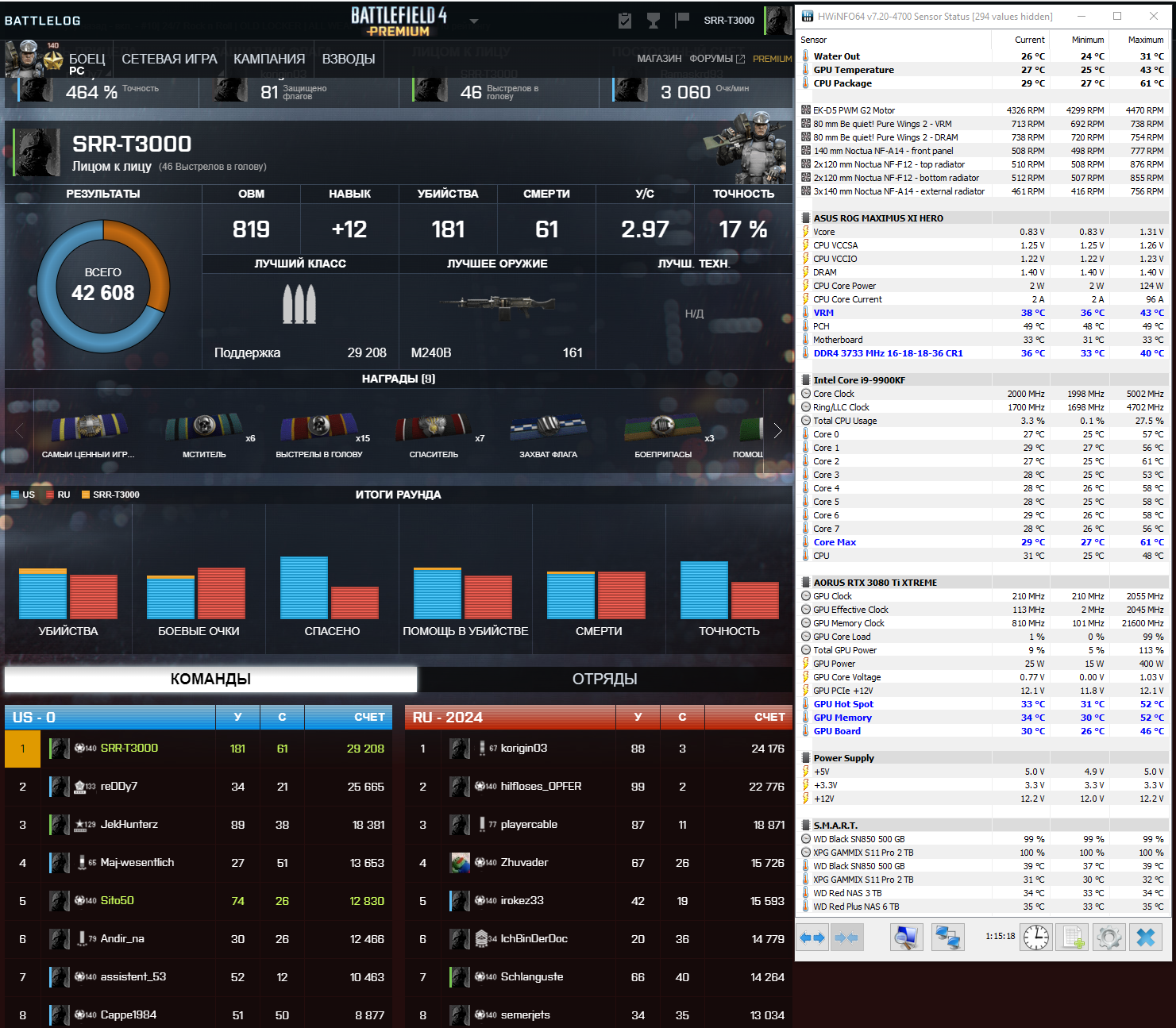Screen dimensions: 1176x1028
Task: Open the Battlefield 4 game selector dropdown arrow
Action: coord(474,21)
